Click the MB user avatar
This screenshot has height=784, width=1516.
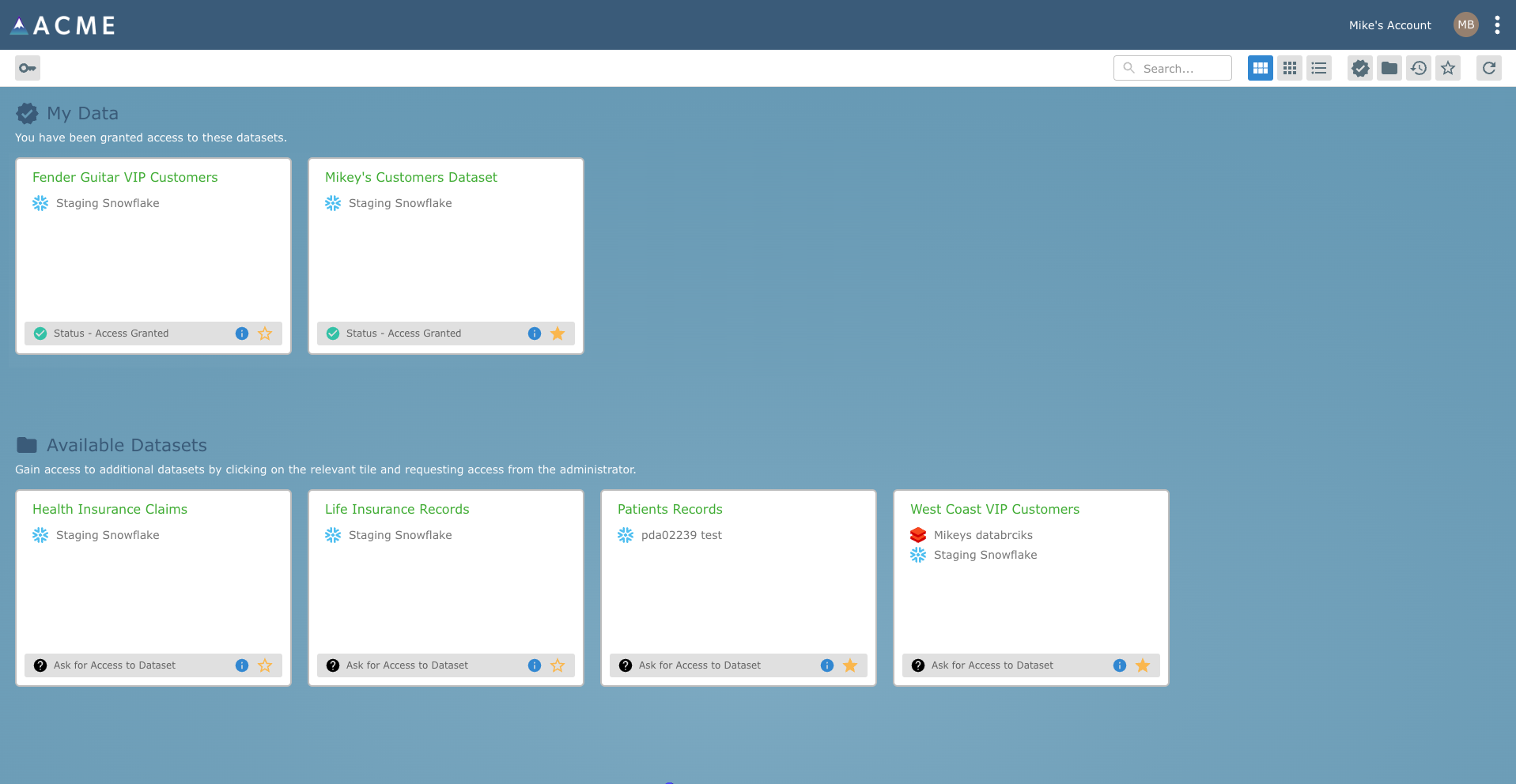pos(1466,24)
